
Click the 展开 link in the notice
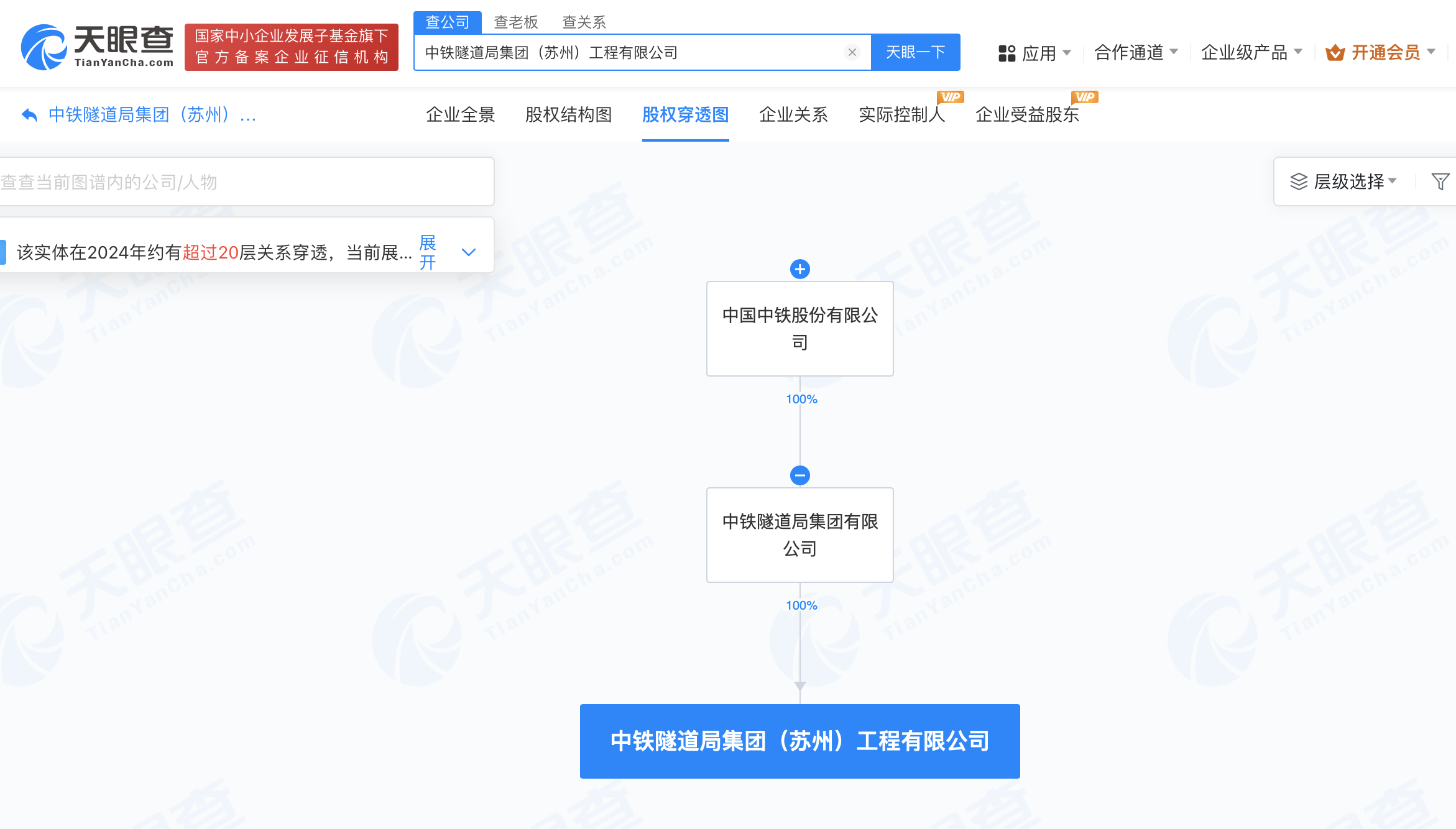pyautogui.click(x=428, y=252)
